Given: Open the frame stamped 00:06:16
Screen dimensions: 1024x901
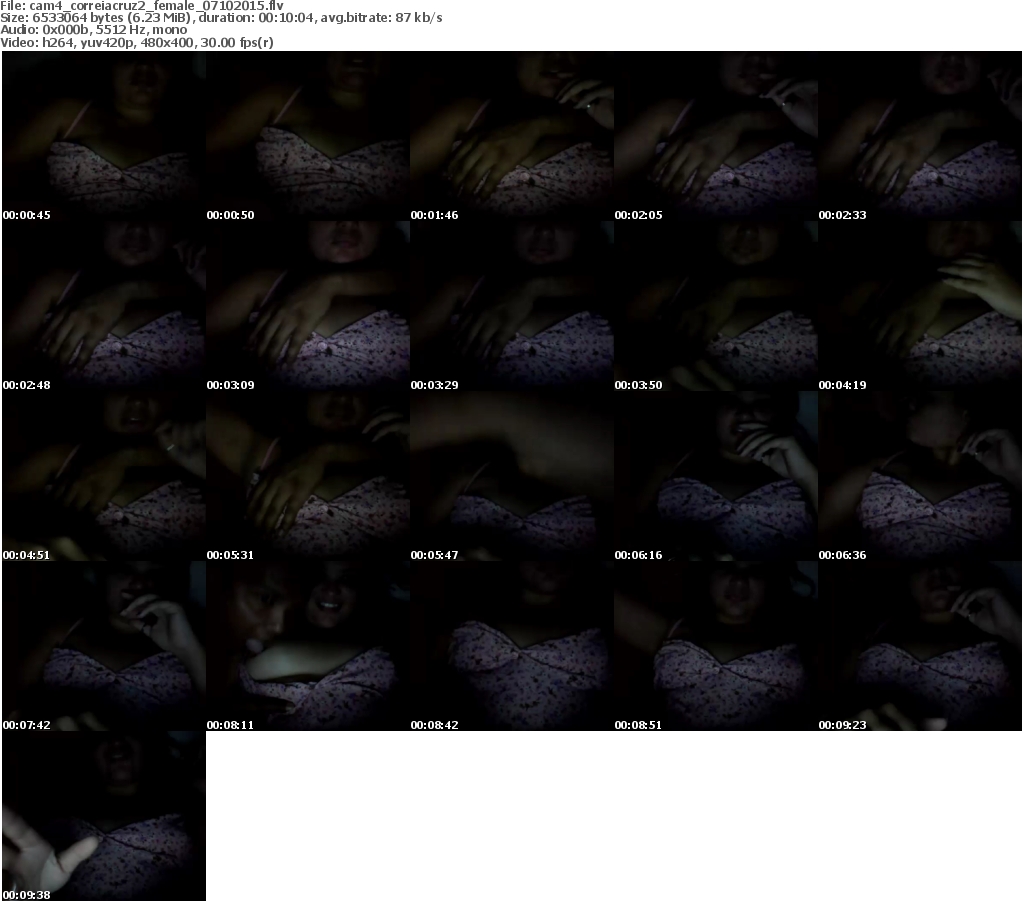Looking at the screenshot, I should [716, 476].
